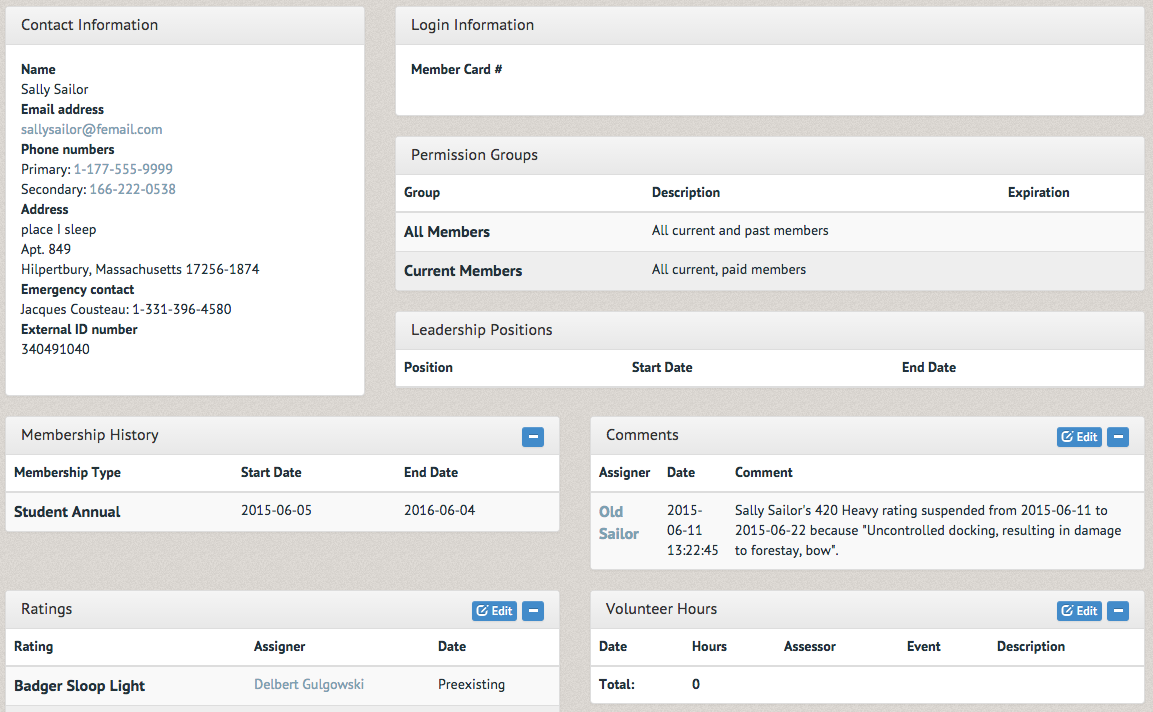Click Edit button in Volunteer Hours panel

tap(1079, 610)
